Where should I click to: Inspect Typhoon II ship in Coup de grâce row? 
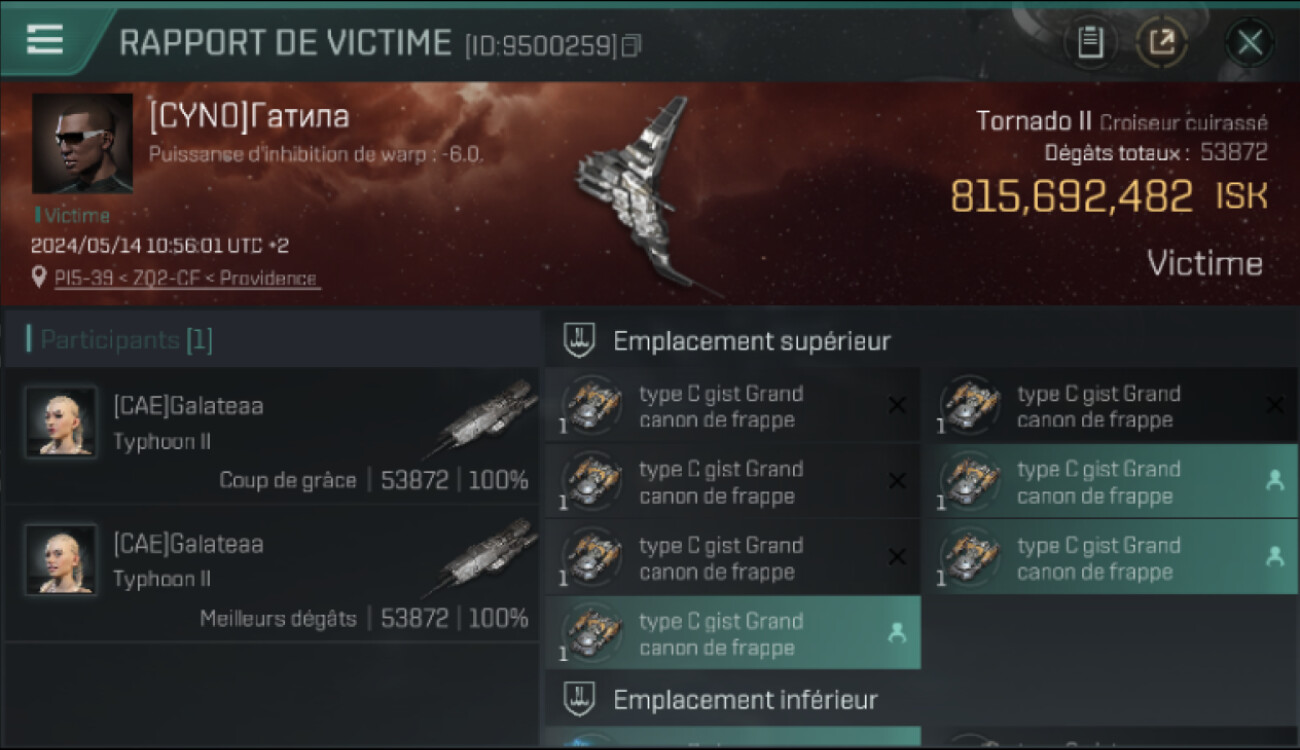coord(486,418)
